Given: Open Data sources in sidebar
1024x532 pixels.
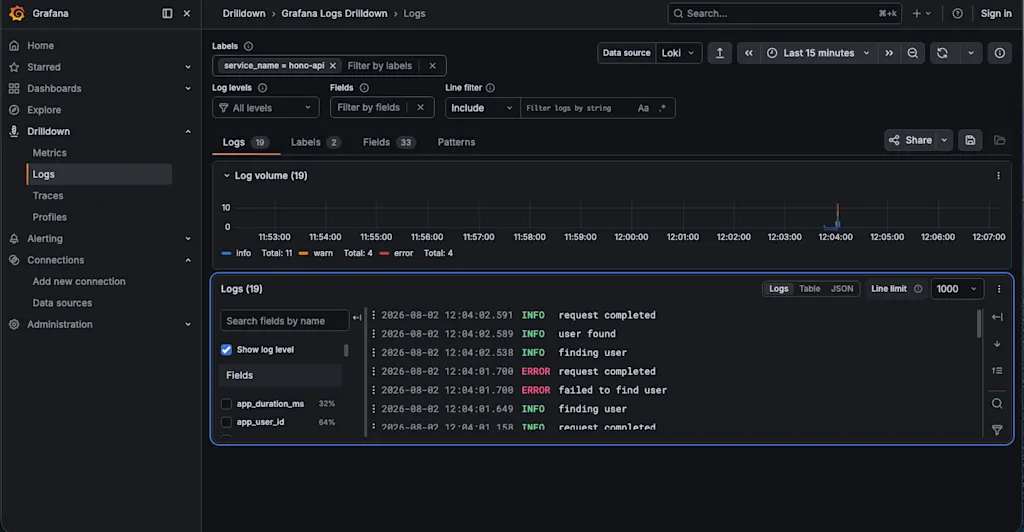Looking at the screenshot, I should 62,303.
